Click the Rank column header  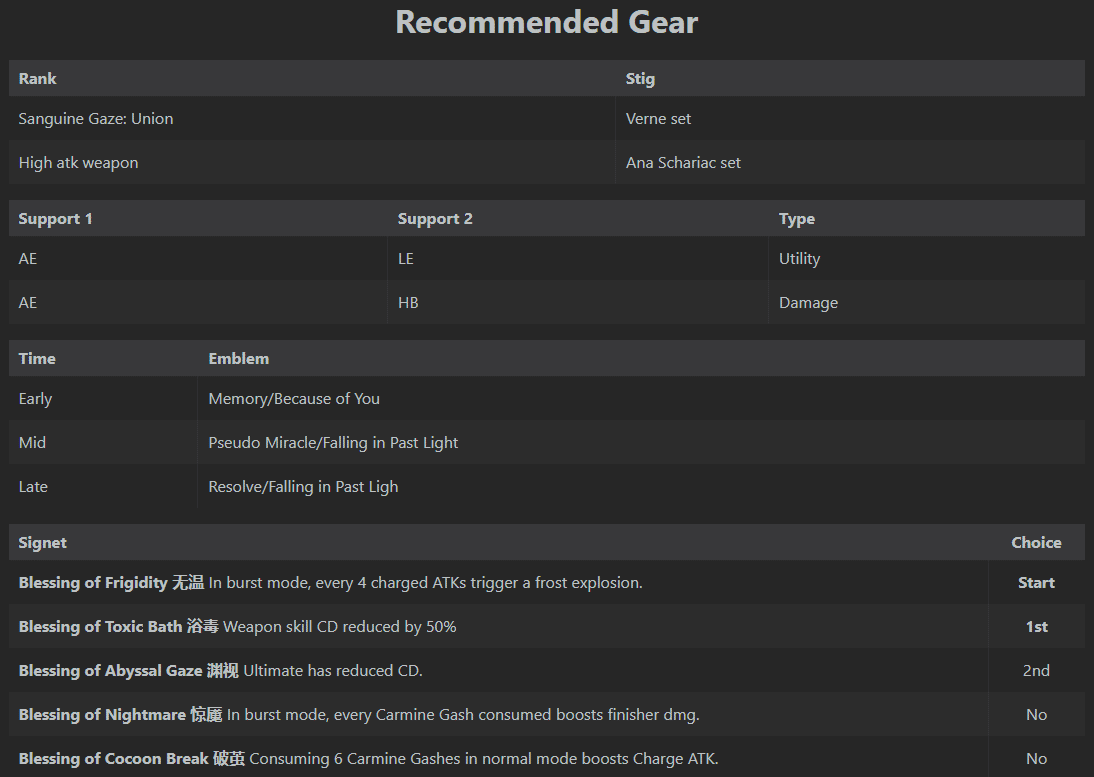pyautogui.click(x=38, y=79)
